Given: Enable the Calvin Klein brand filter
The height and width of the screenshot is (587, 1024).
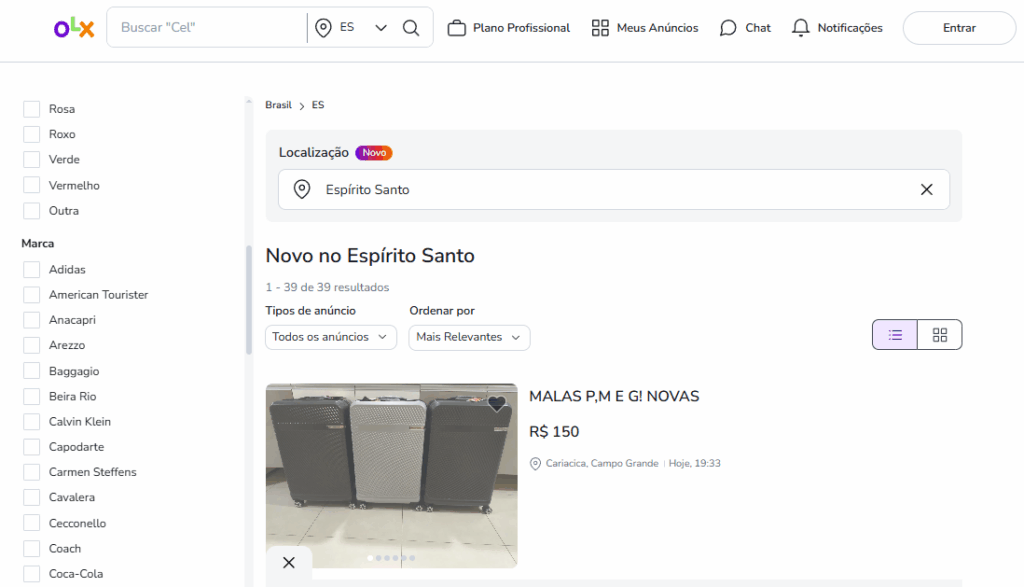Looking at the screenshot, I should (x=32, y=422).
